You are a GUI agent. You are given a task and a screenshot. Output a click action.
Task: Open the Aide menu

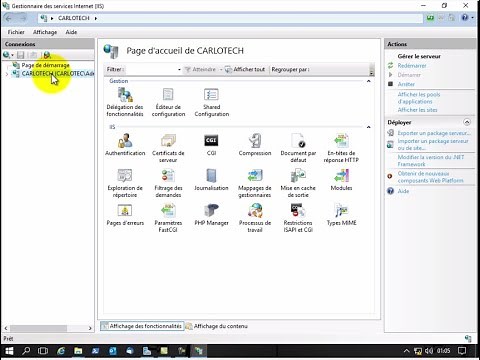tap(71, 32)
